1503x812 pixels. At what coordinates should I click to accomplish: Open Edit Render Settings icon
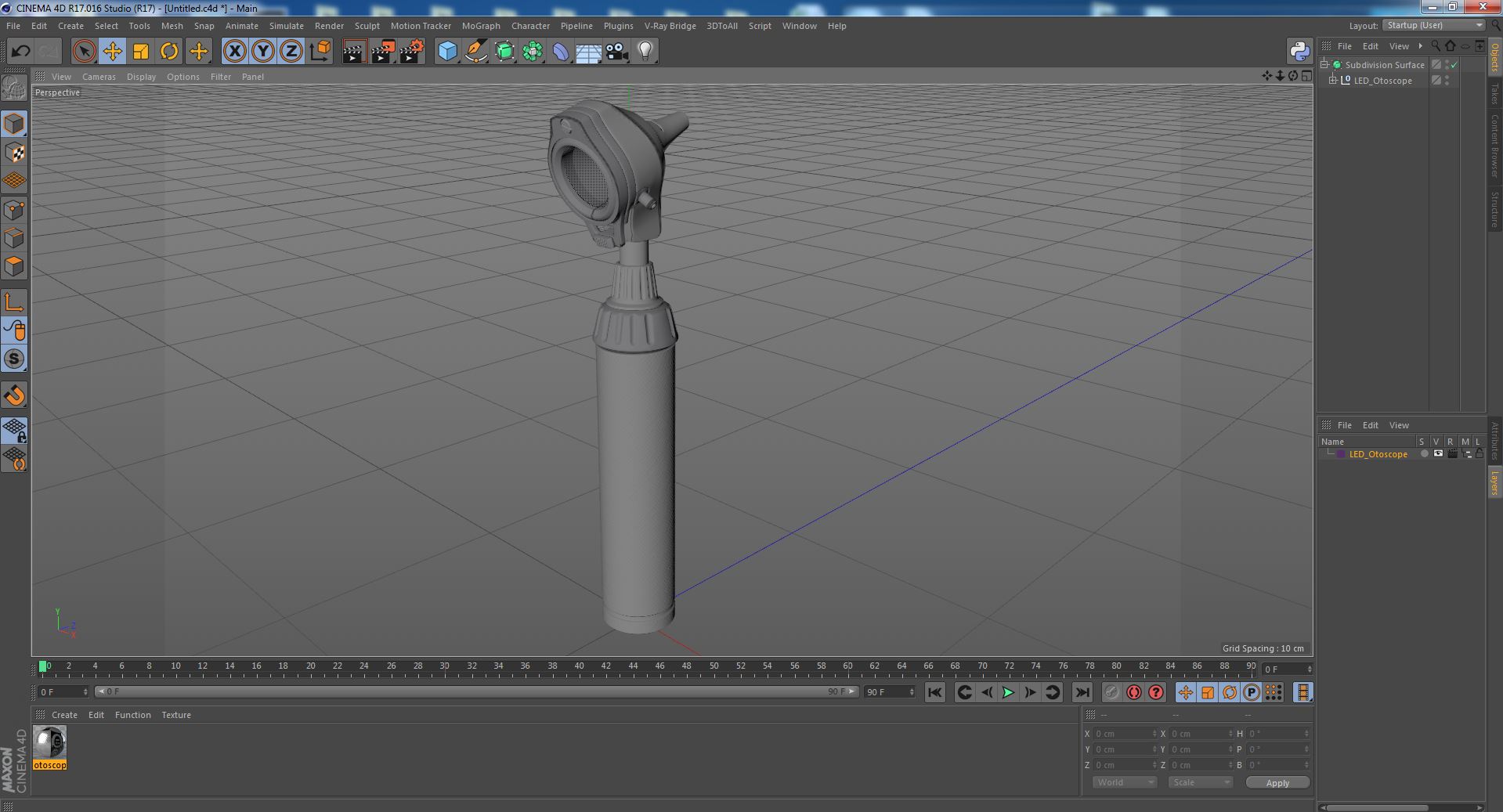point(411,52)
